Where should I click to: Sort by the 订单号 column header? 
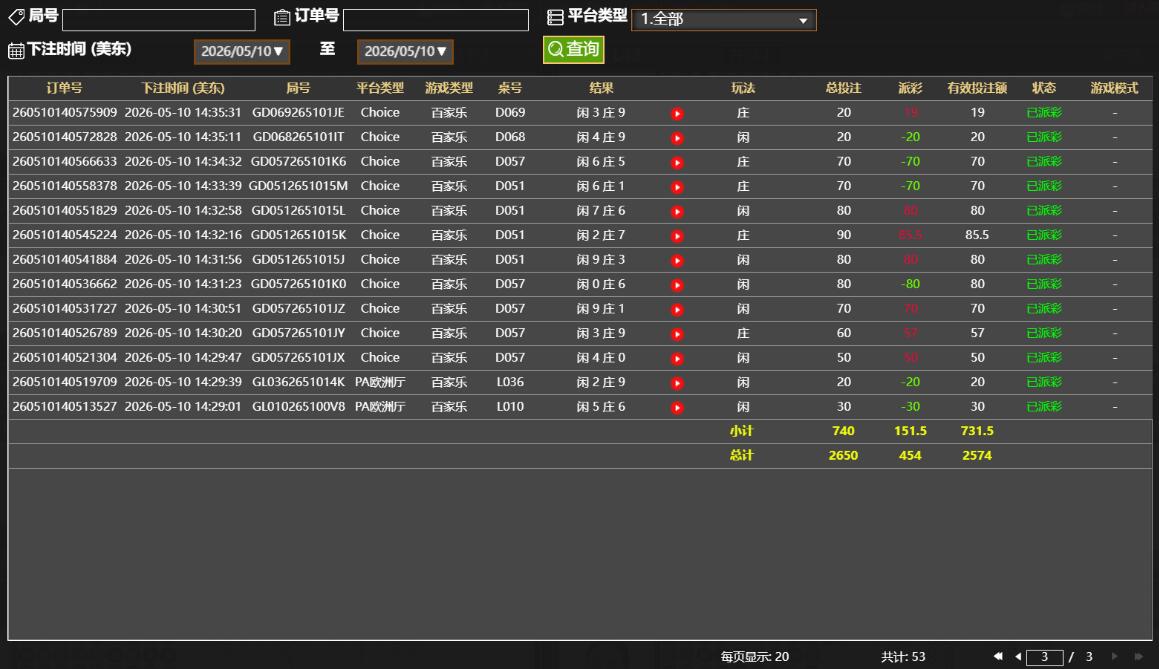[x=64, y=88]
